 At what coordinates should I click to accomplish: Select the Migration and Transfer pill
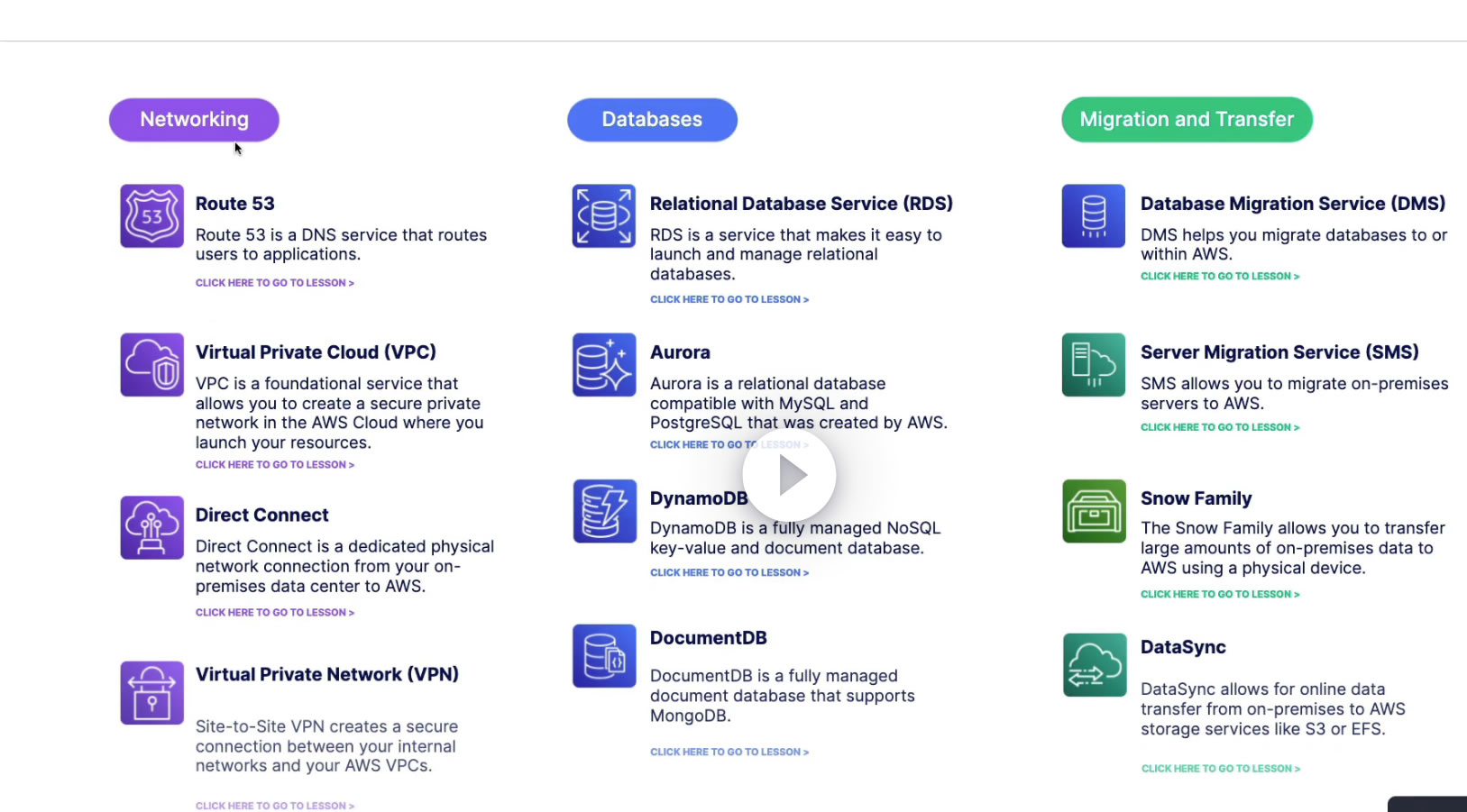pos(1187,120)
